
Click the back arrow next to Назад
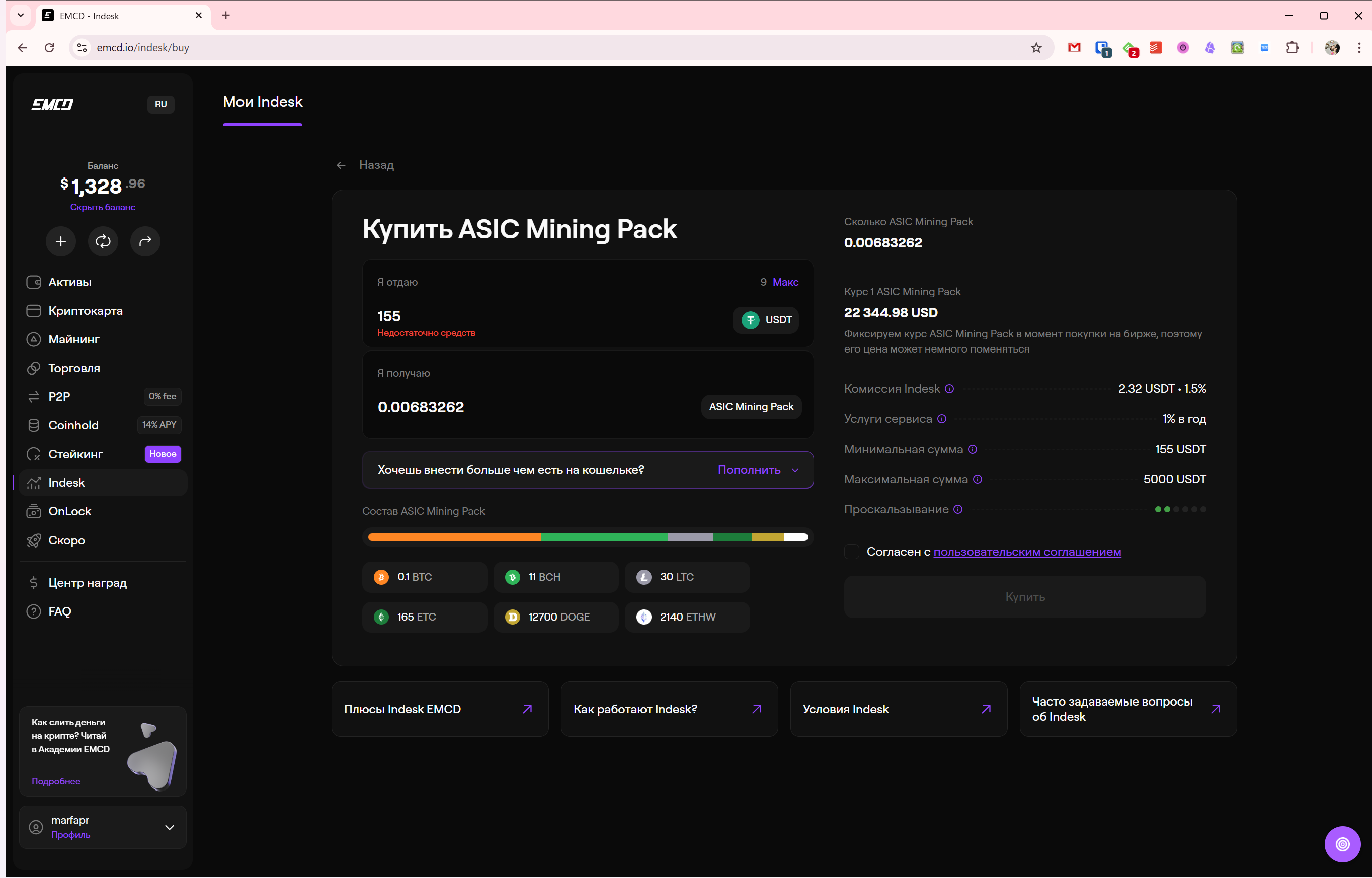tap(341, 165)
